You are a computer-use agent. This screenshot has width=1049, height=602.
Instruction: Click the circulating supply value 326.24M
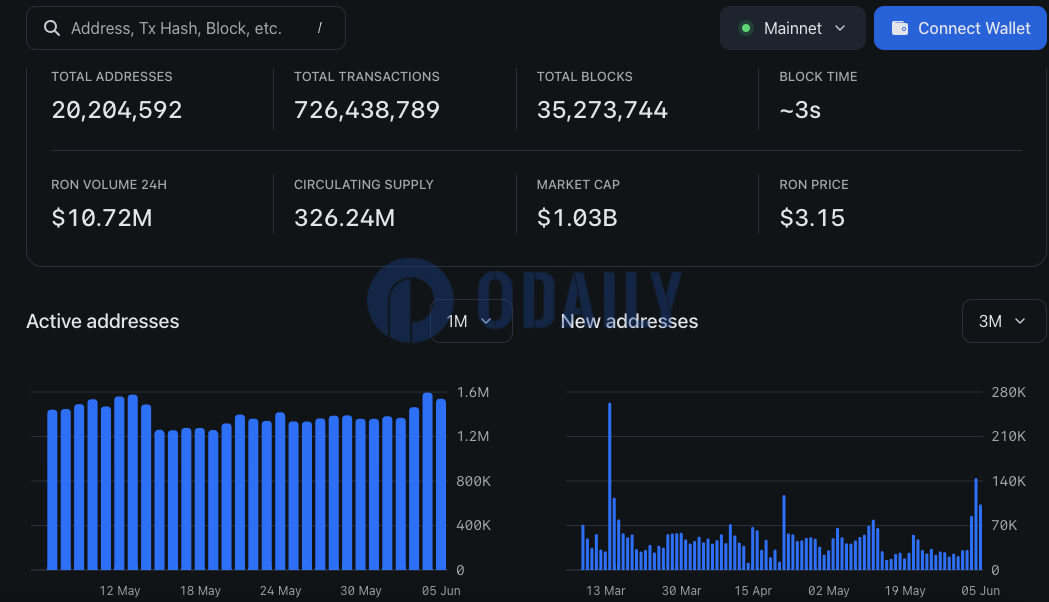(345, 218)
